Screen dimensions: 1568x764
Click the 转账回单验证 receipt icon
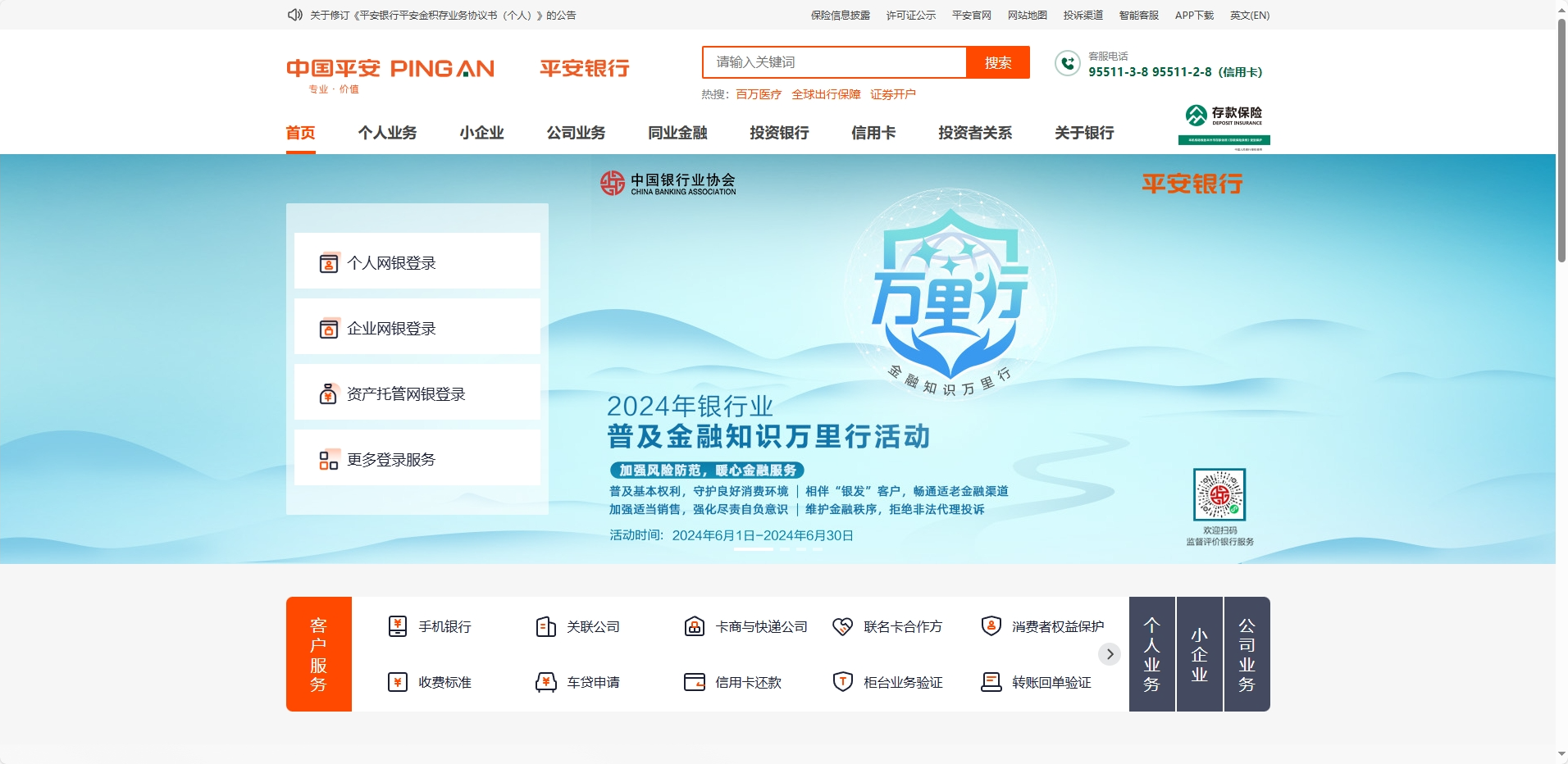pos(991,682)
